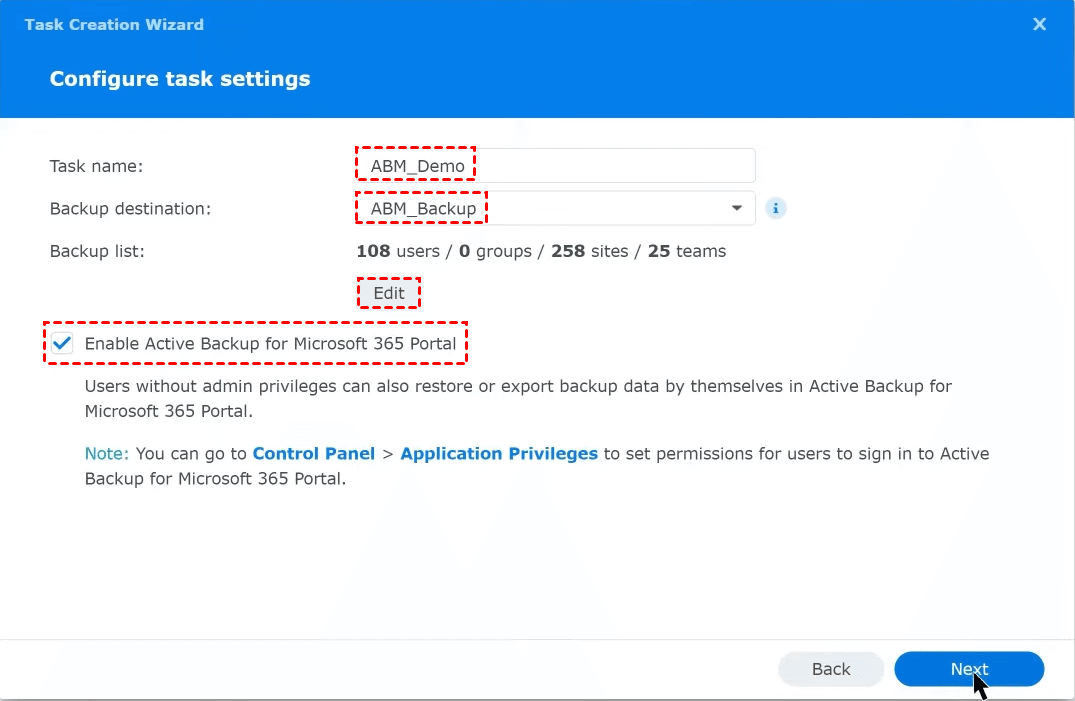Click the info icon beside Backup destination

pos(775,208)
